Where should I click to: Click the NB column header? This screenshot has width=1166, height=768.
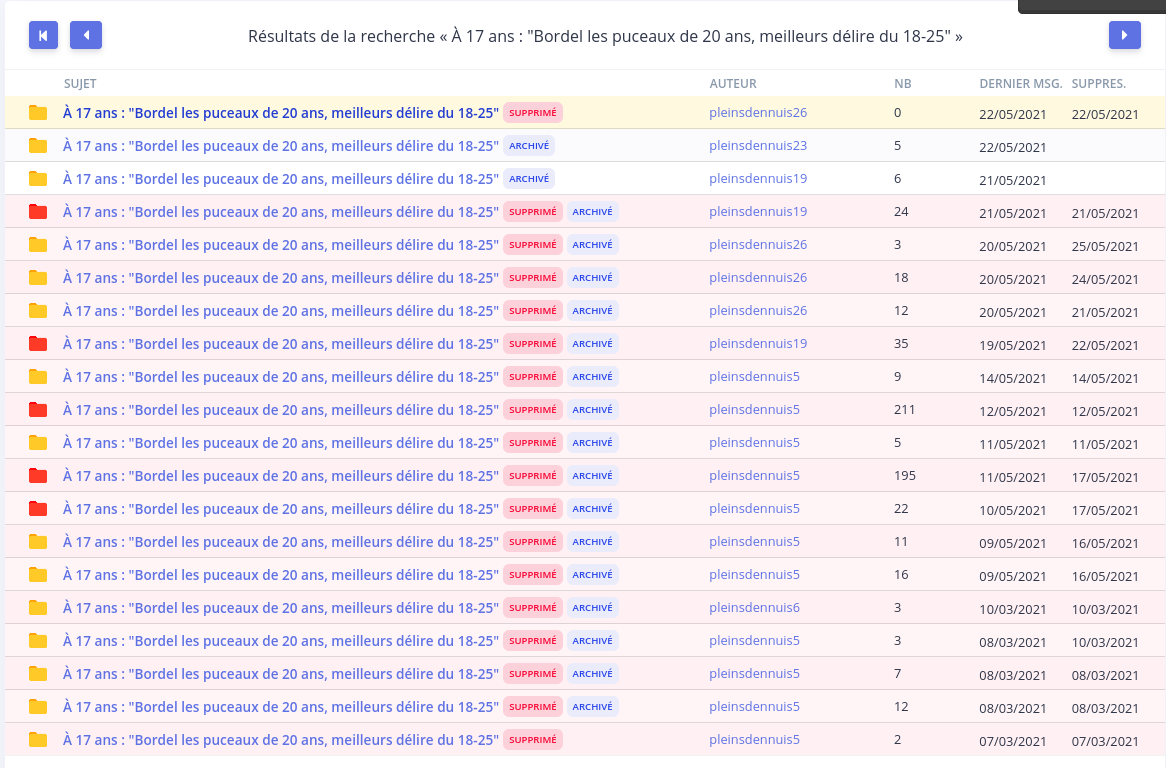[903, 84]
